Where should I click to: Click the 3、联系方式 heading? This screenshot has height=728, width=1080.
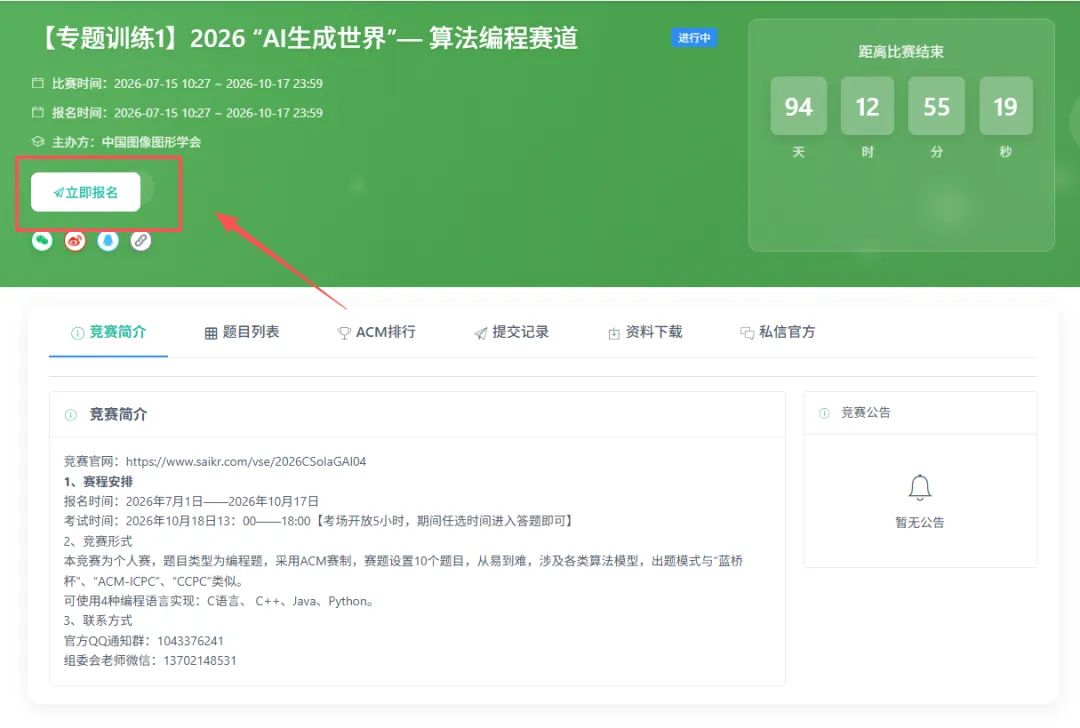(x=98, y=621)
